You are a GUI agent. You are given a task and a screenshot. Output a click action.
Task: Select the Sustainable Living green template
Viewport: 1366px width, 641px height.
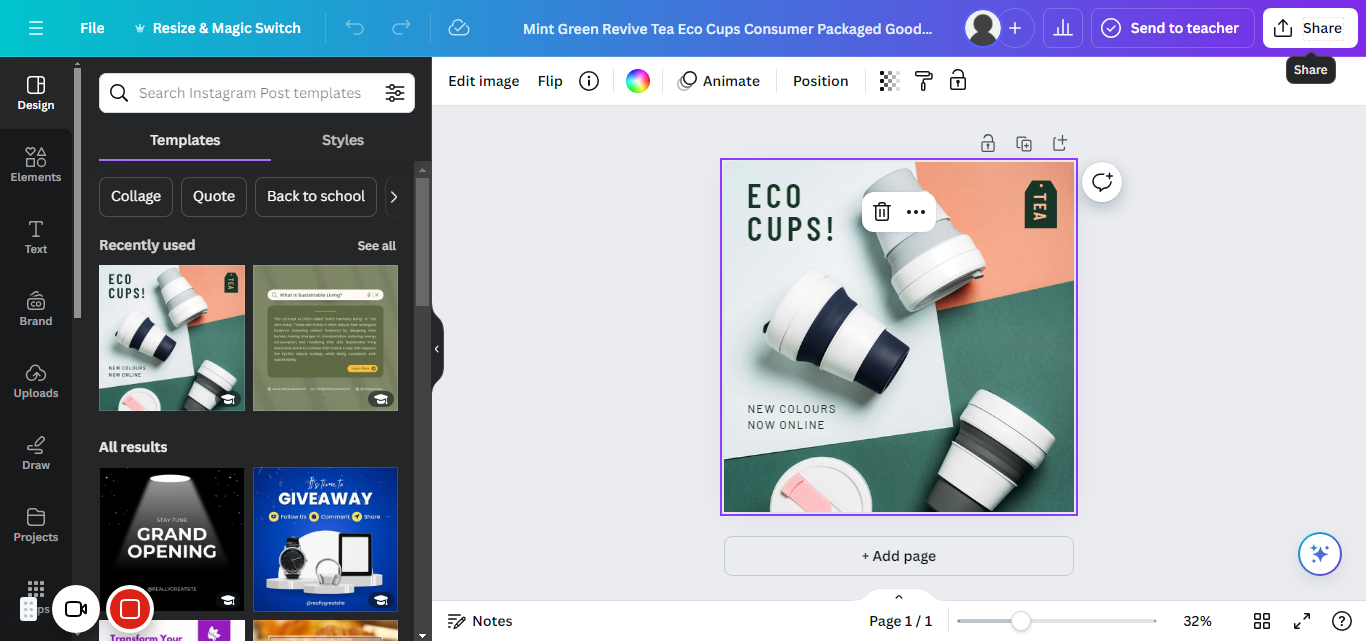(325, 338)
